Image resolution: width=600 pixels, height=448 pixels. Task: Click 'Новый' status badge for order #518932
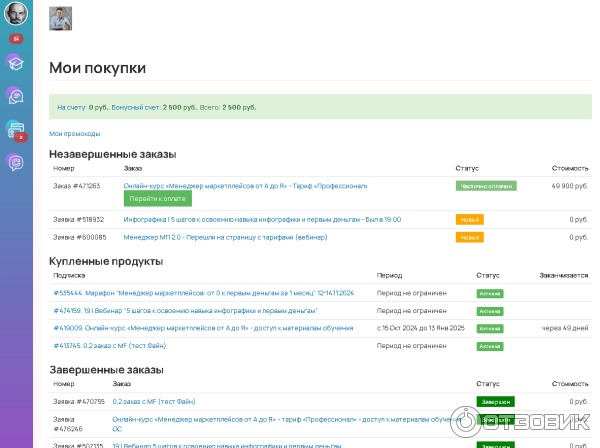click(469, 219)
